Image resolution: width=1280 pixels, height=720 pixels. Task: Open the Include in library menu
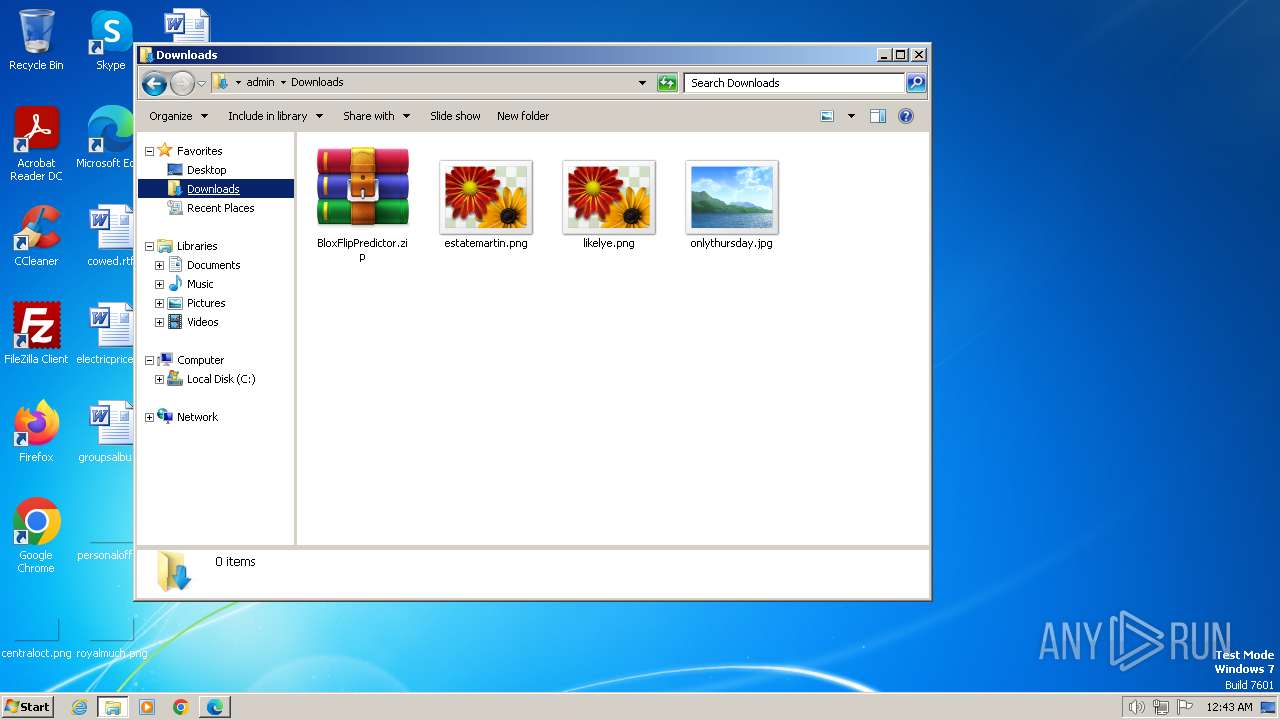coord(275,116)
